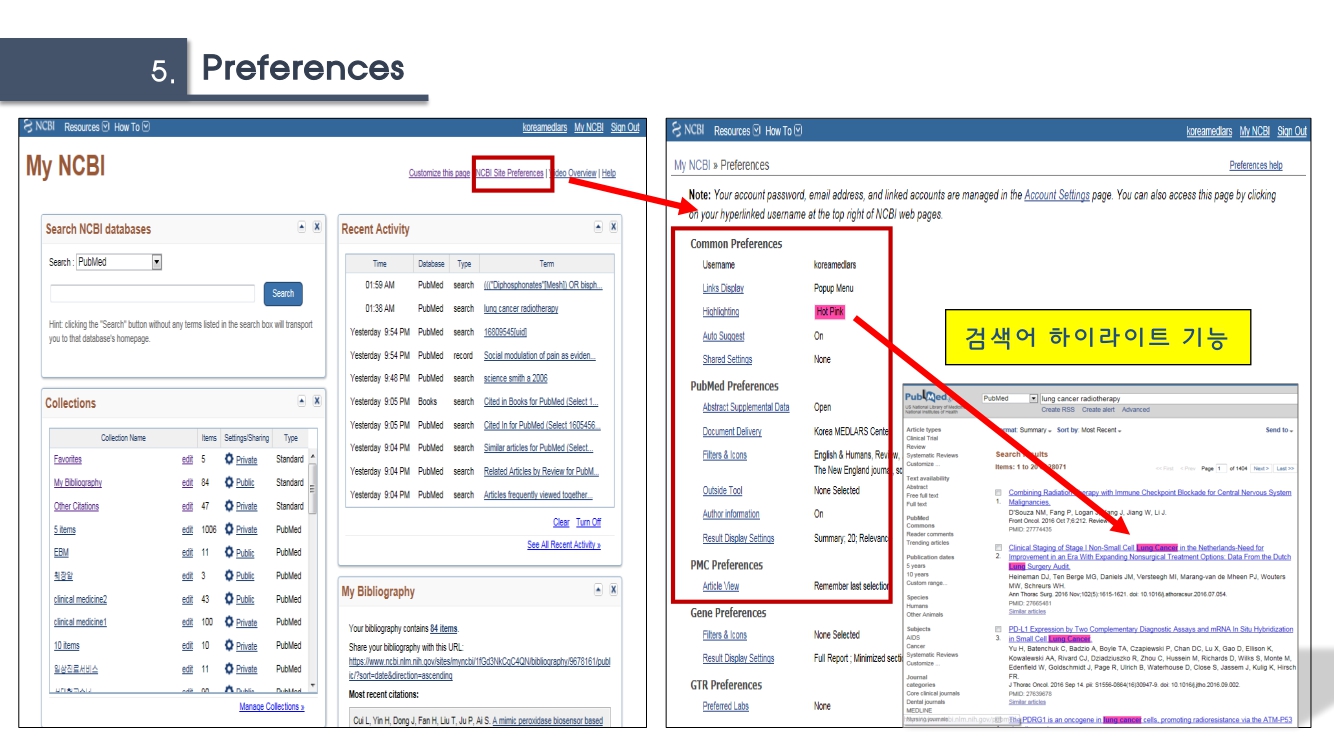Tick checkbox for Clinical Staging of Stage I result
The image size is (1334, 750).
(999, 548)
